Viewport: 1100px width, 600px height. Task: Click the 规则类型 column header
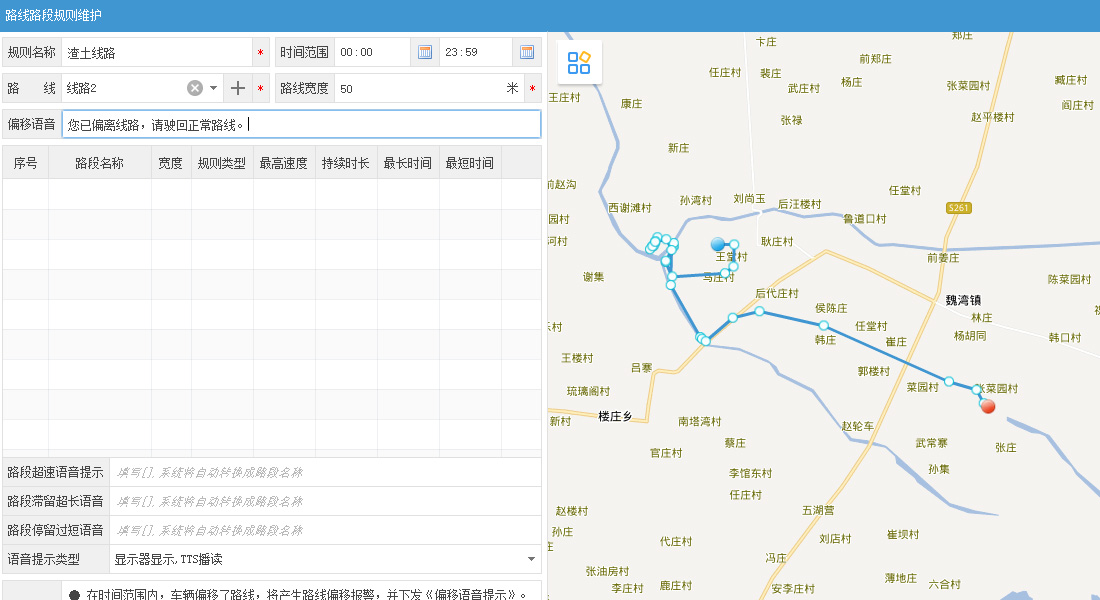222,163
